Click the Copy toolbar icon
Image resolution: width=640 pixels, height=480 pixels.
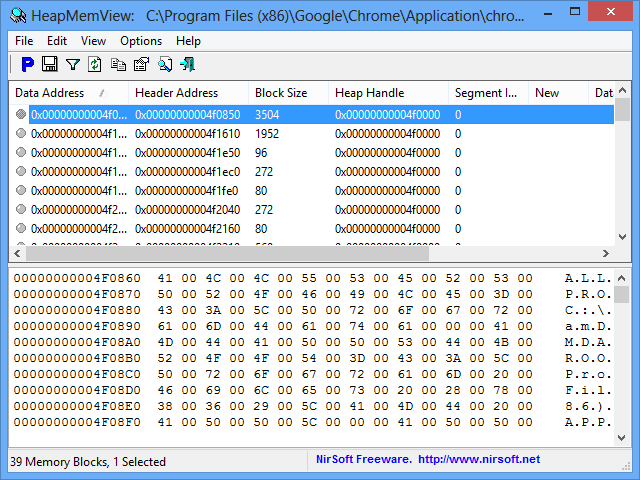pyautogui.click(x=118, y=64)
